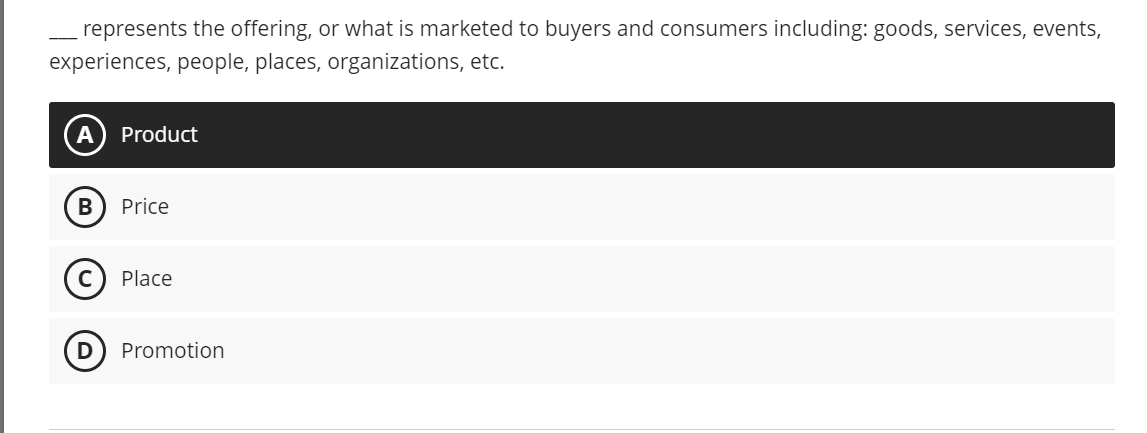This screenshot has height=433, width=1147.
Task: Click the blank underscore in the question
Action: (63, 35)
